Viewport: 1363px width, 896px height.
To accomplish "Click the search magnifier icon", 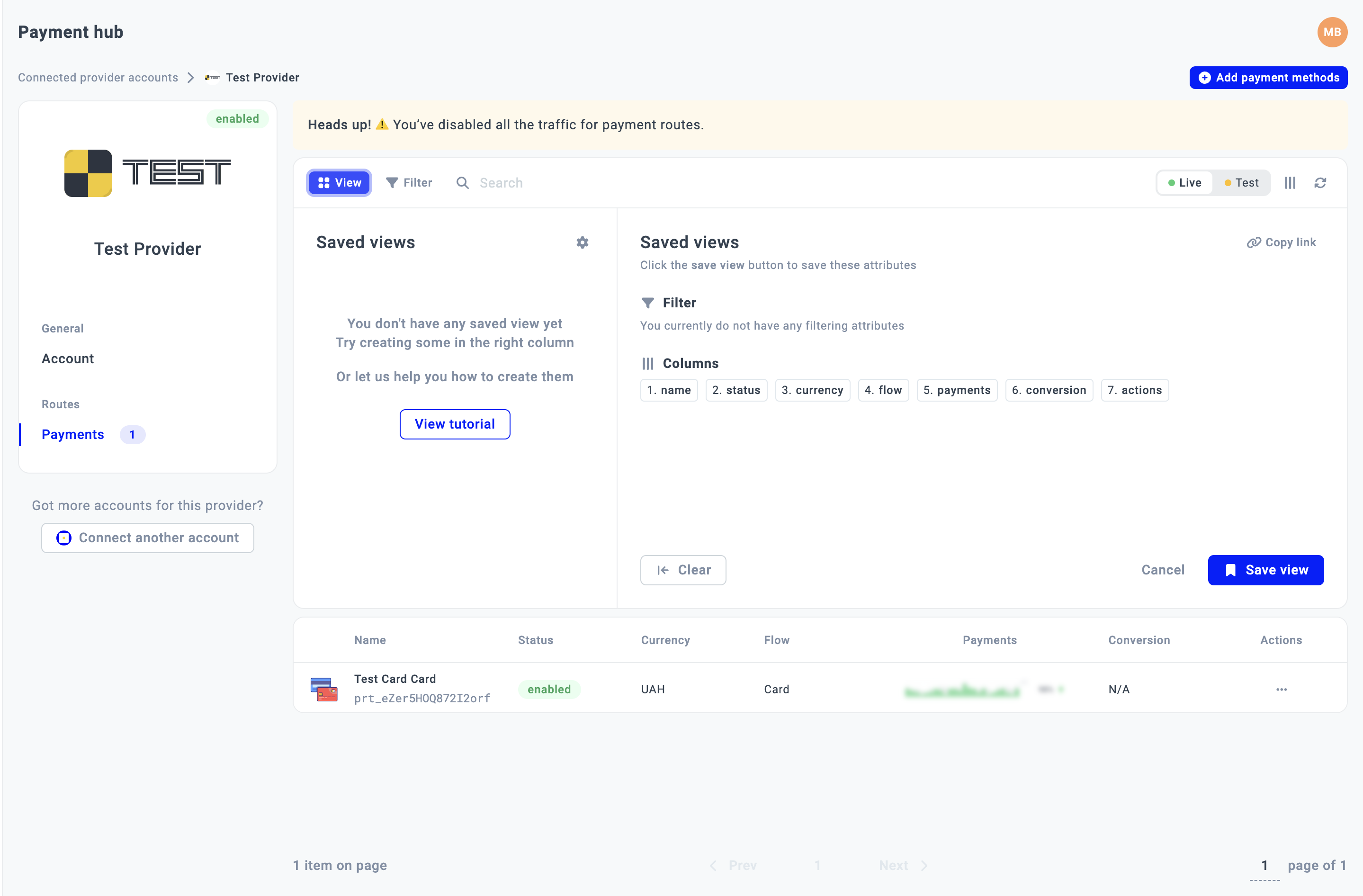I will pos(462,183).
